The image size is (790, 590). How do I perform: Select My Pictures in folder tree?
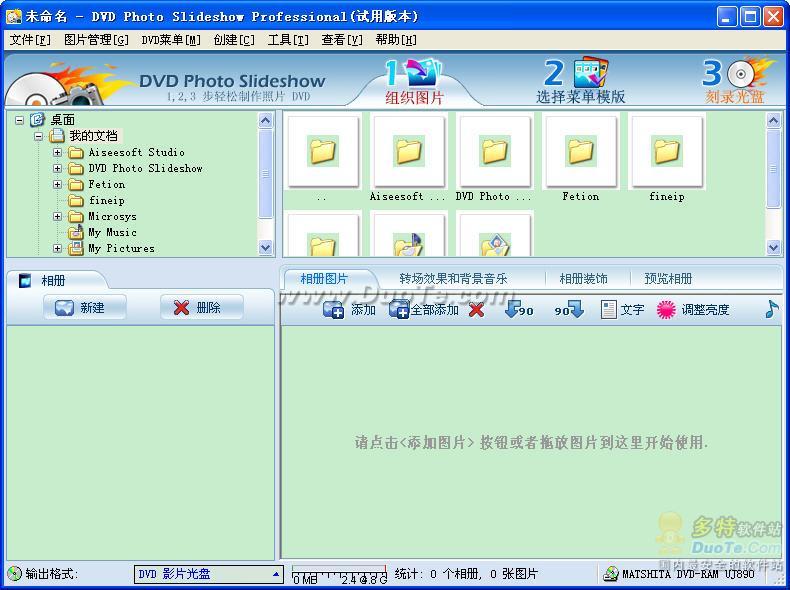point(121,248)
